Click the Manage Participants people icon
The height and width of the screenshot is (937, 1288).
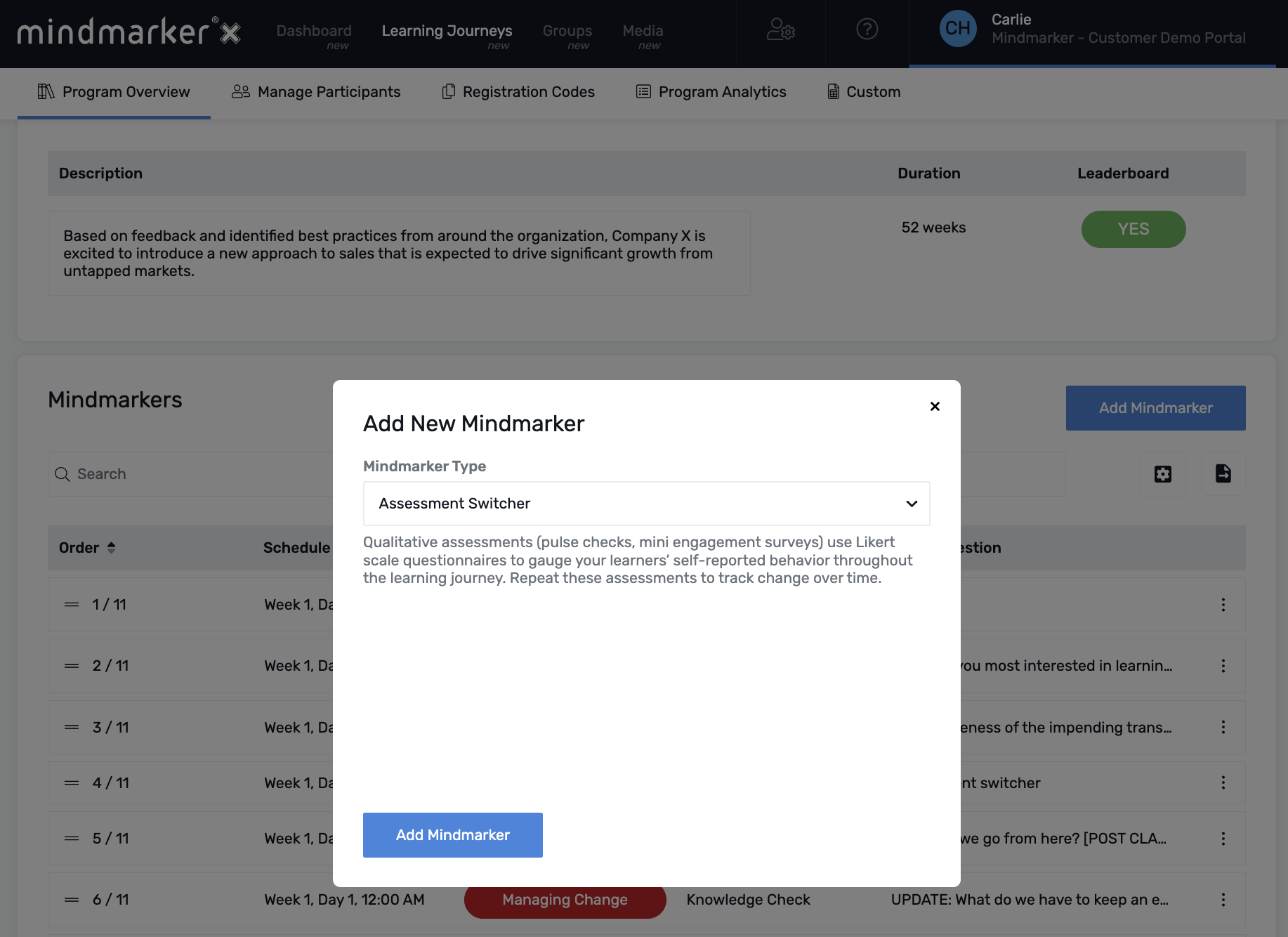tap(241, 91)
